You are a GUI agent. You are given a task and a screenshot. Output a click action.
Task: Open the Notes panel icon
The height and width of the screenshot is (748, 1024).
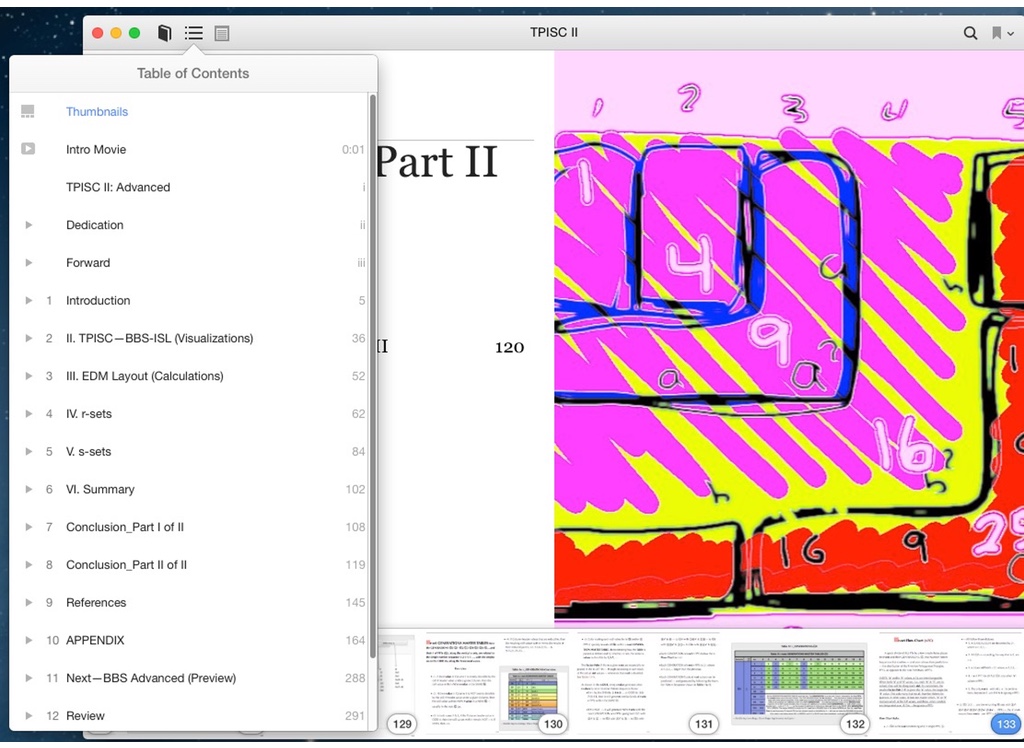222,33
